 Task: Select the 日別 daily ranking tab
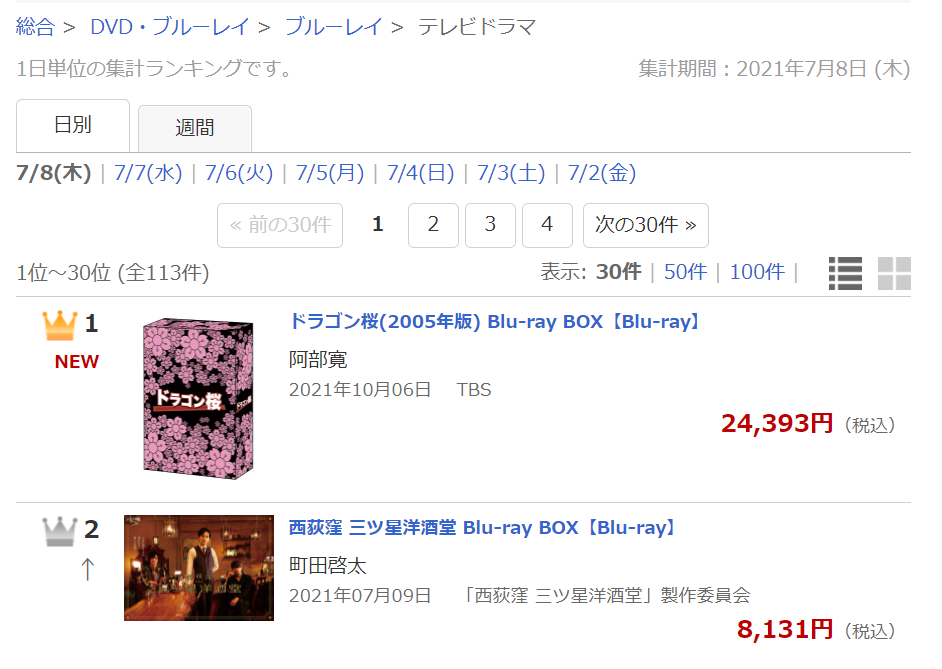point(73,126)
